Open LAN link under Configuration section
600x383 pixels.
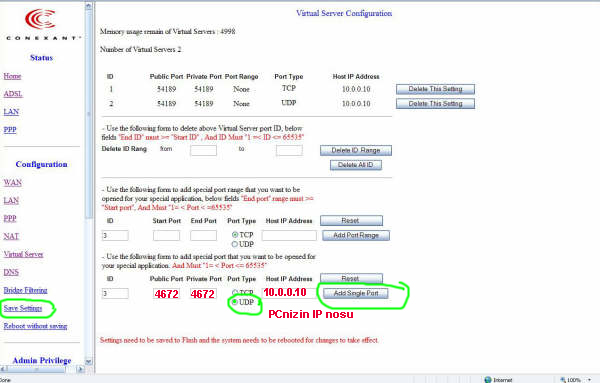(x=11, y=200)
